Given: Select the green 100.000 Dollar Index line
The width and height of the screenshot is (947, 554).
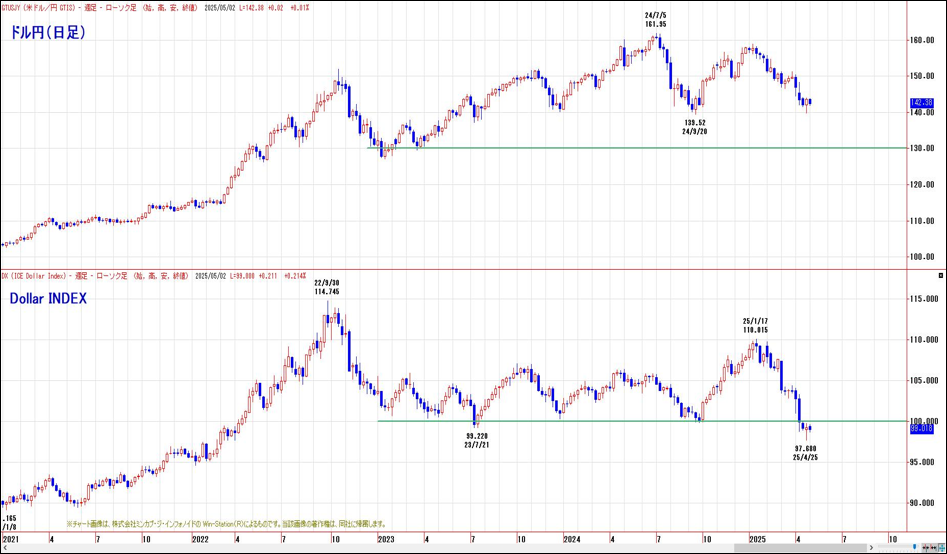Looking at the screenshot, I should [x=642, y=421].
